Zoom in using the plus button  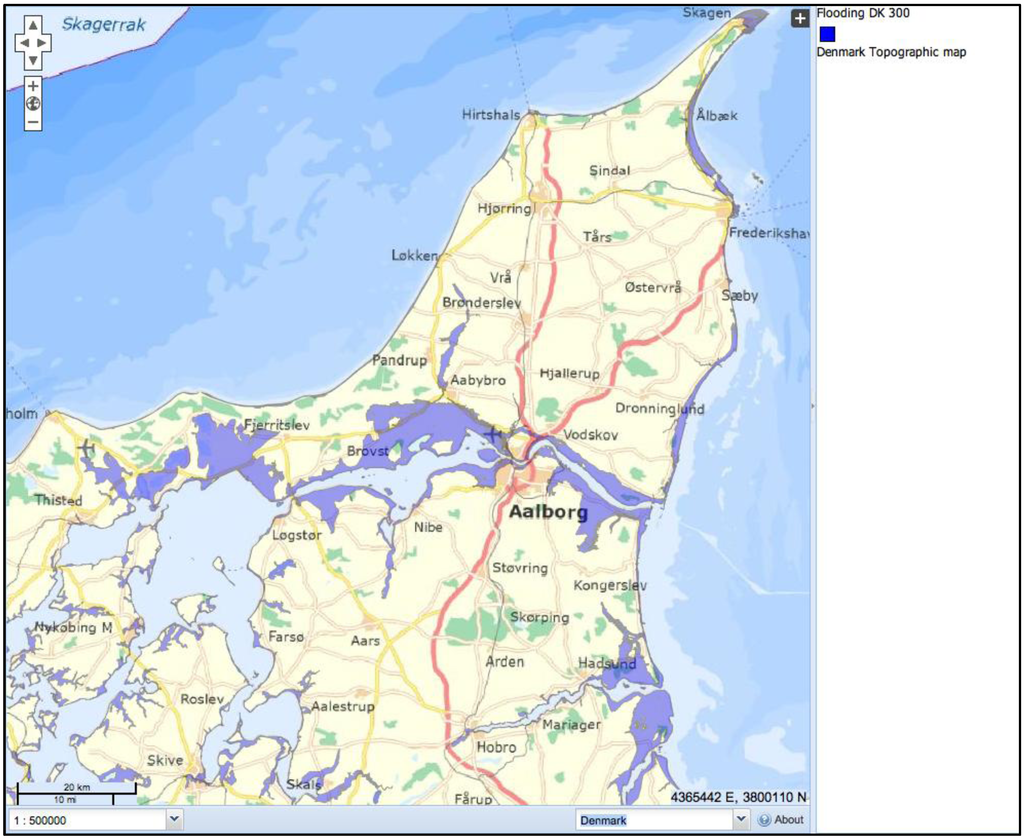tap(33, 86)
